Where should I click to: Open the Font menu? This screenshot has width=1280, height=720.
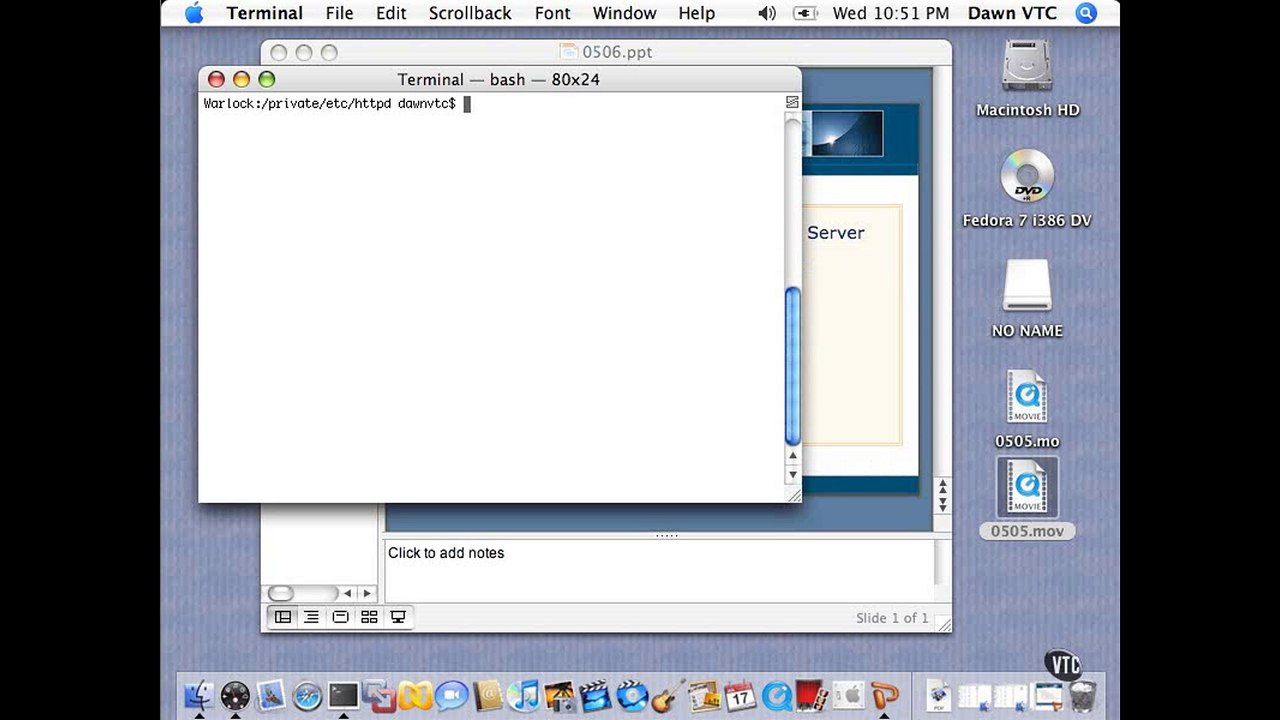pos(552,13)
